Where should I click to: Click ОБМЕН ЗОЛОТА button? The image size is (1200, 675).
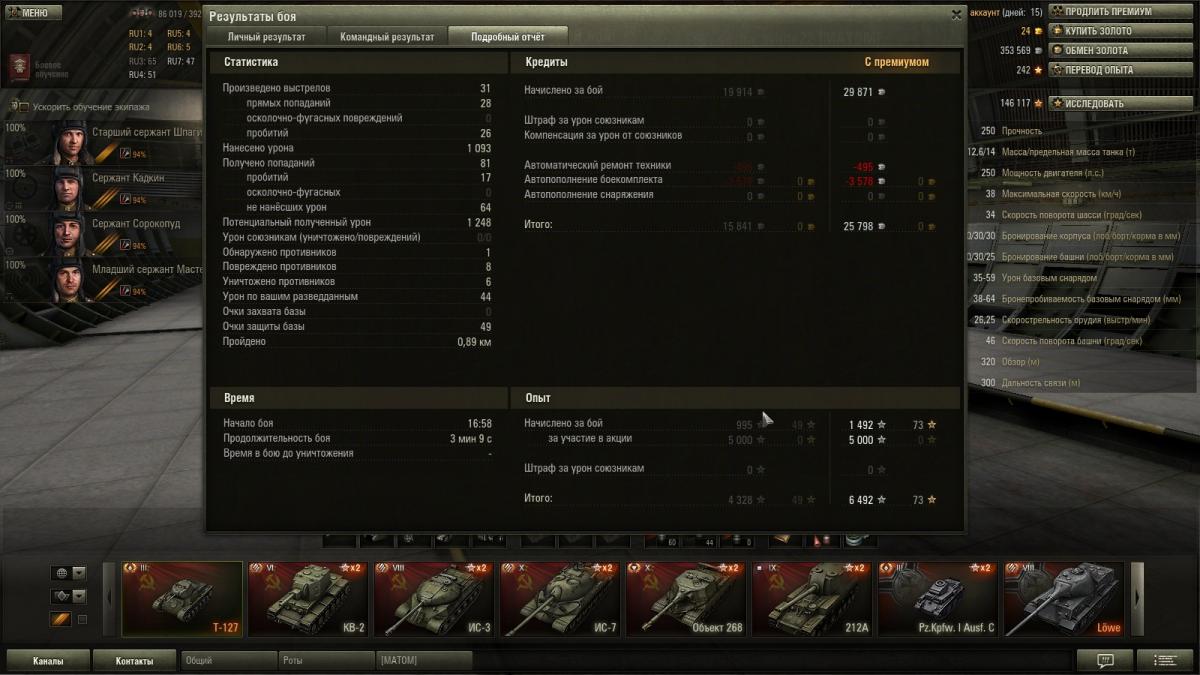[x=1120, y=50]
